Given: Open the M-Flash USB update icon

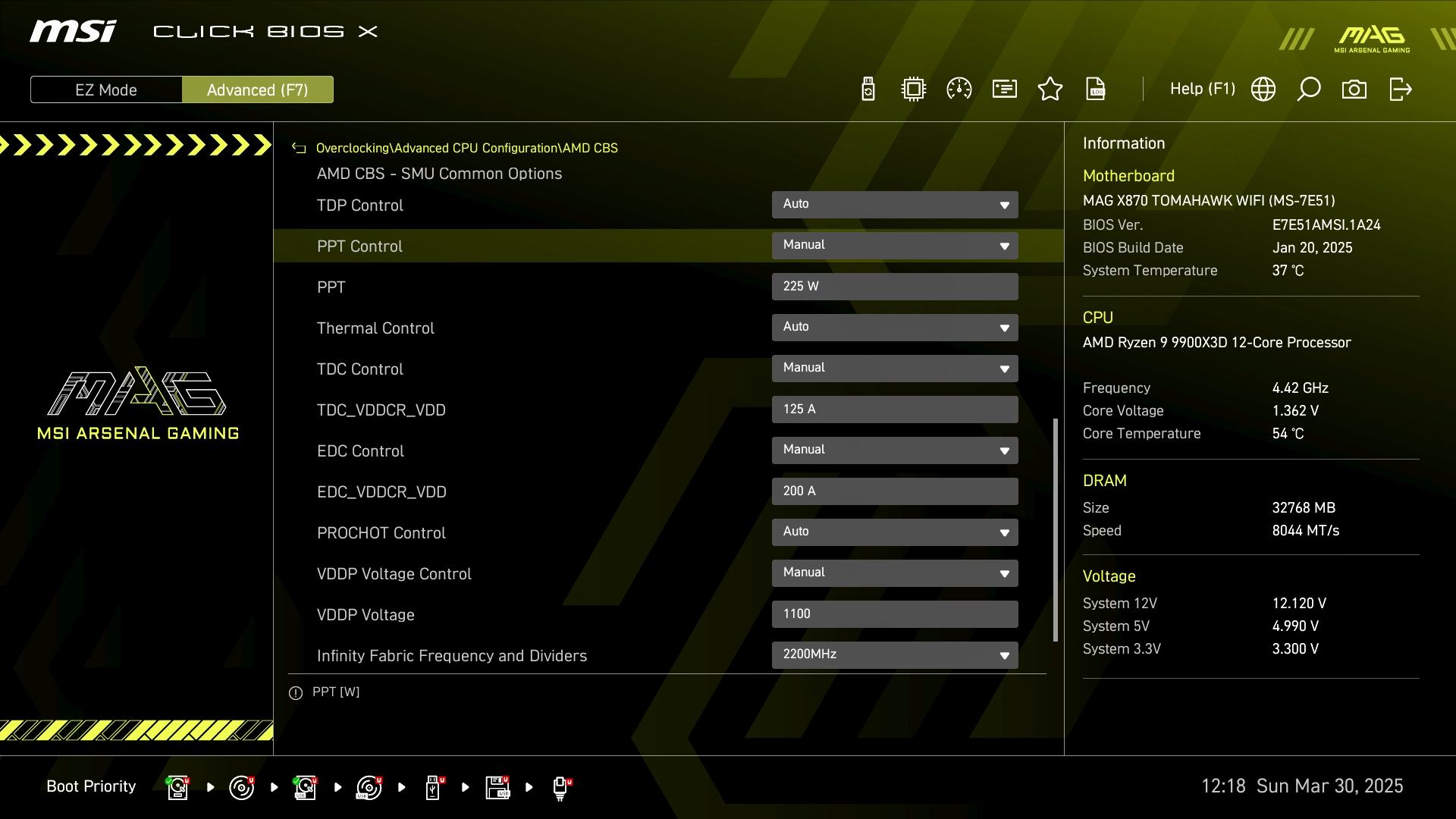Looking at the screenshot, I should click(868, 89).
